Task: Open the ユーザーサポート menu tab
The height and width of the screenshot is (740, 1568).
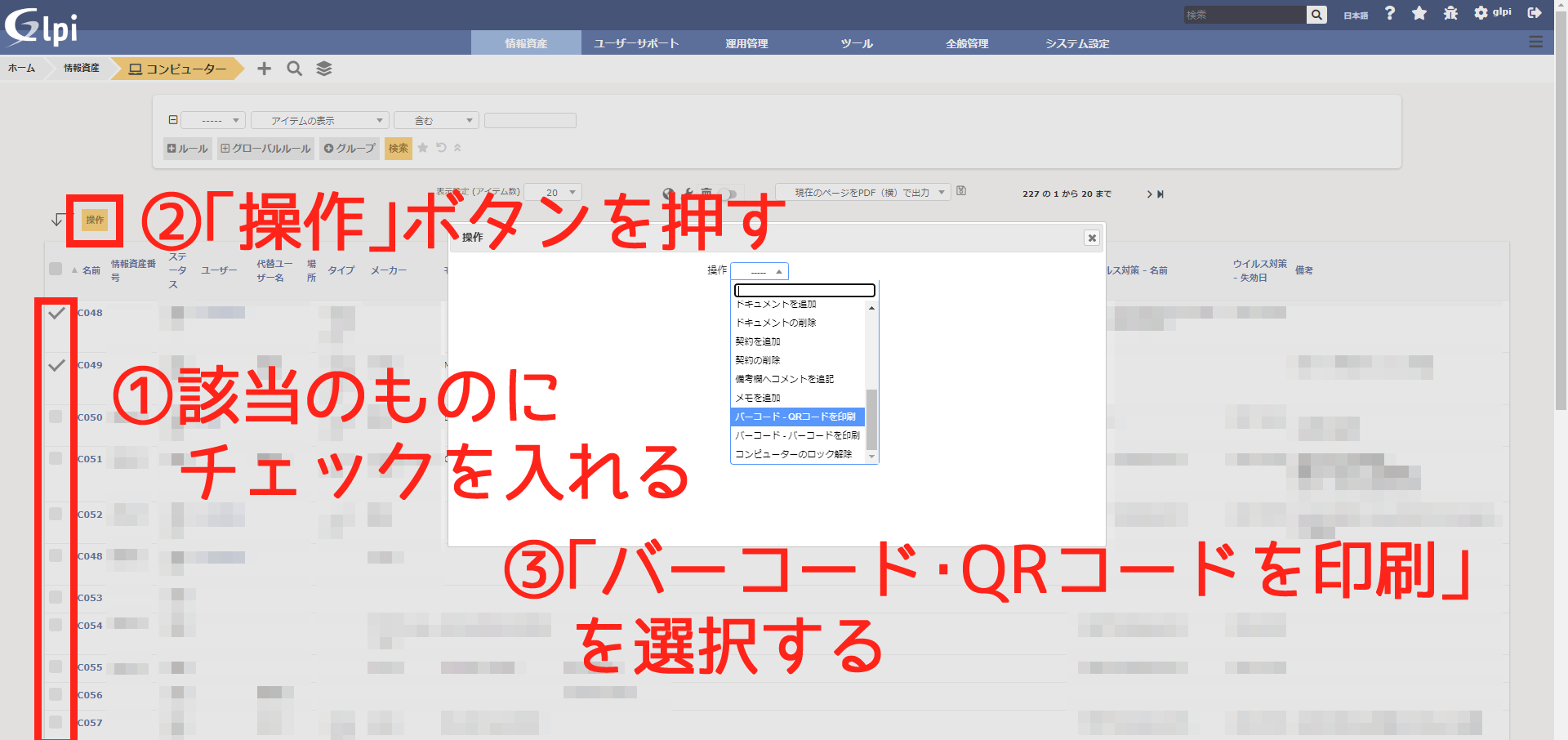Action: click(636, 43)
